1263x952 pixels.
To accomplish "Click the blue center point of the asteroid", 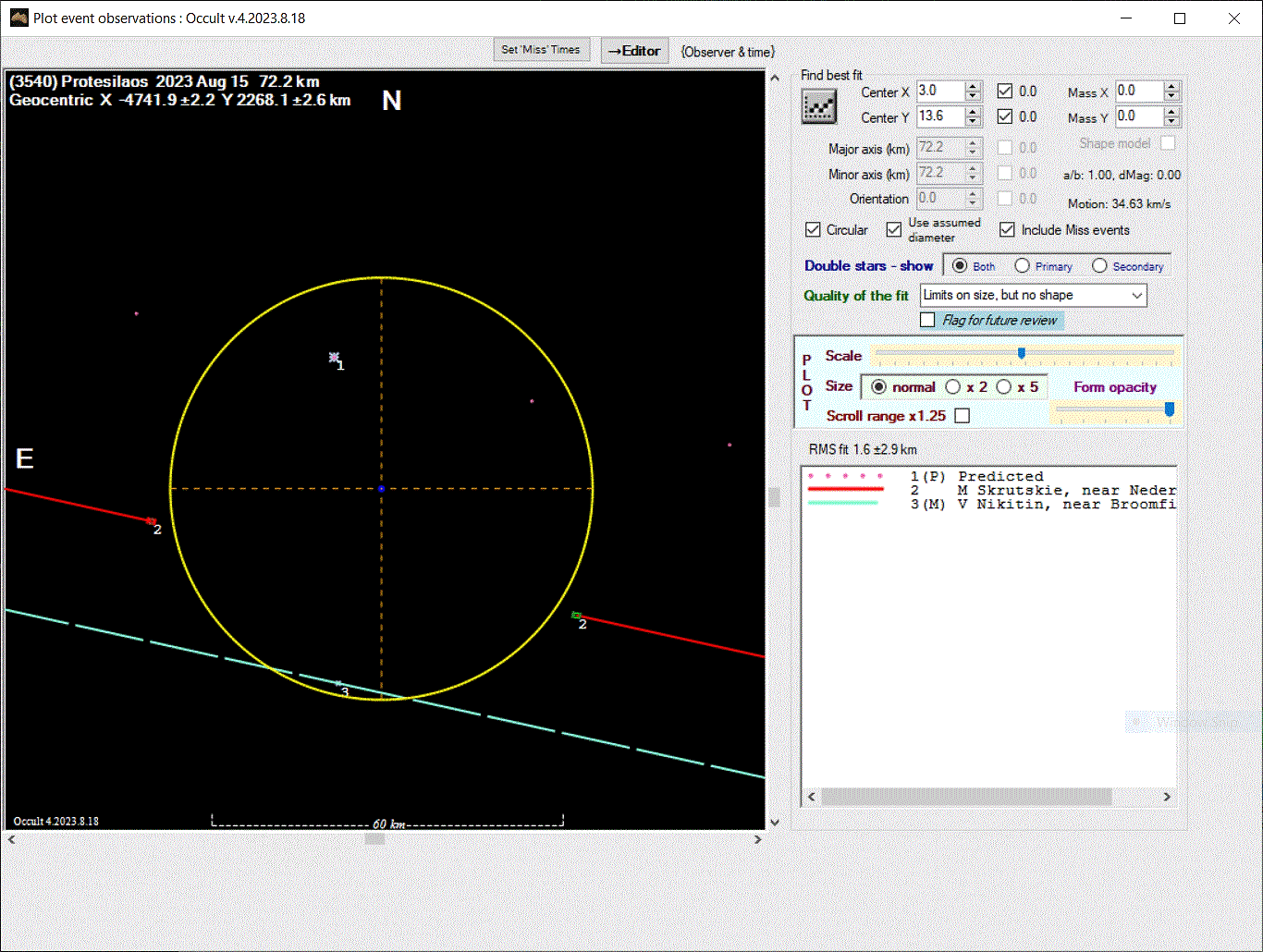I will pyautogui.click(x=381, y=488).
